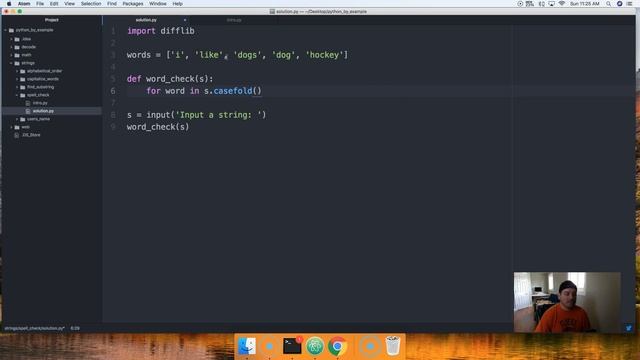Open the Selection menu
The height and width of the screenshot is (360, 640).
[91, 4]
